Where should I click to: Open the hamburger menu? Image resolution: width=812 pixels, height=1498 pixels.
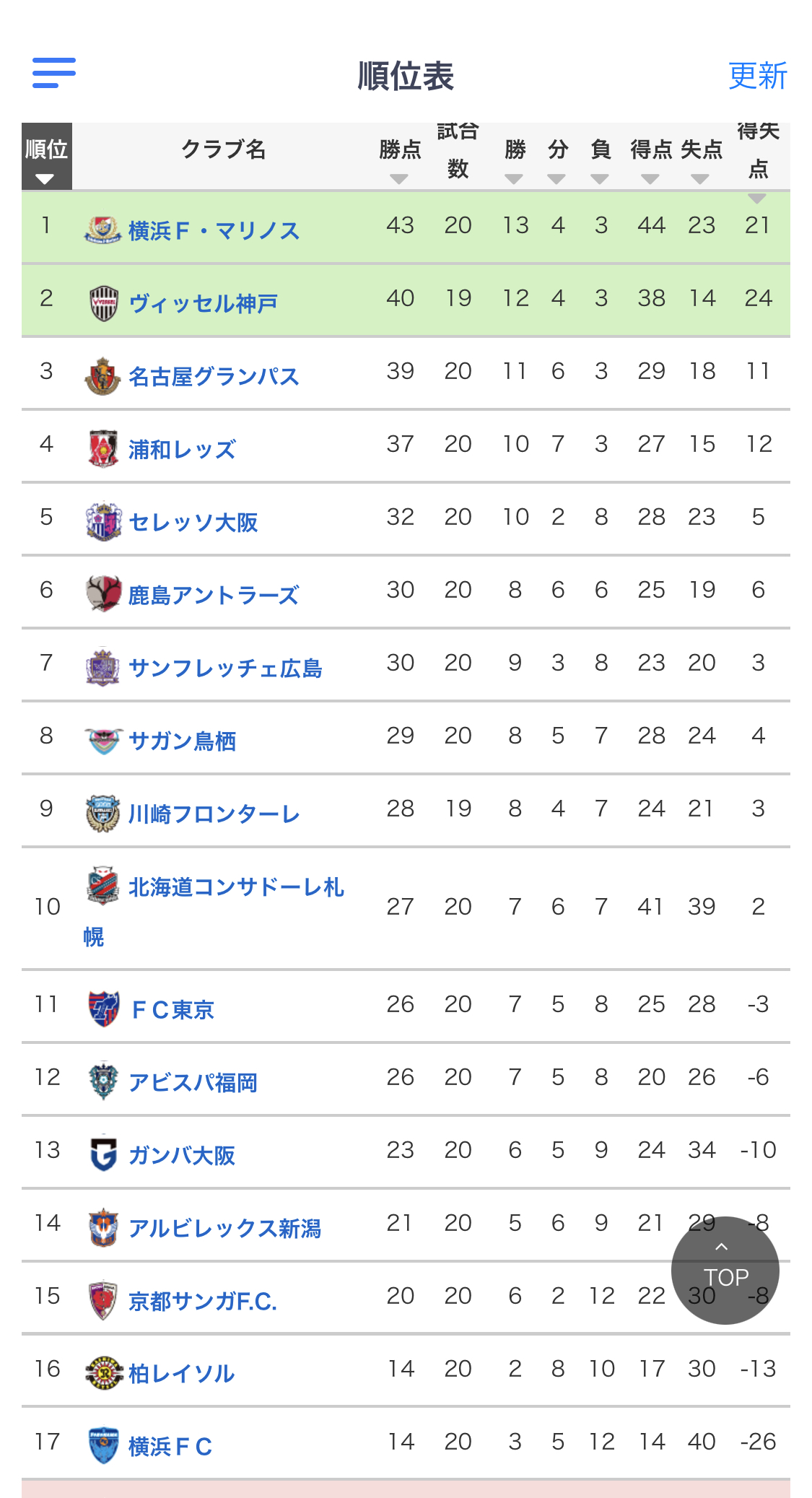click(54, 73)
